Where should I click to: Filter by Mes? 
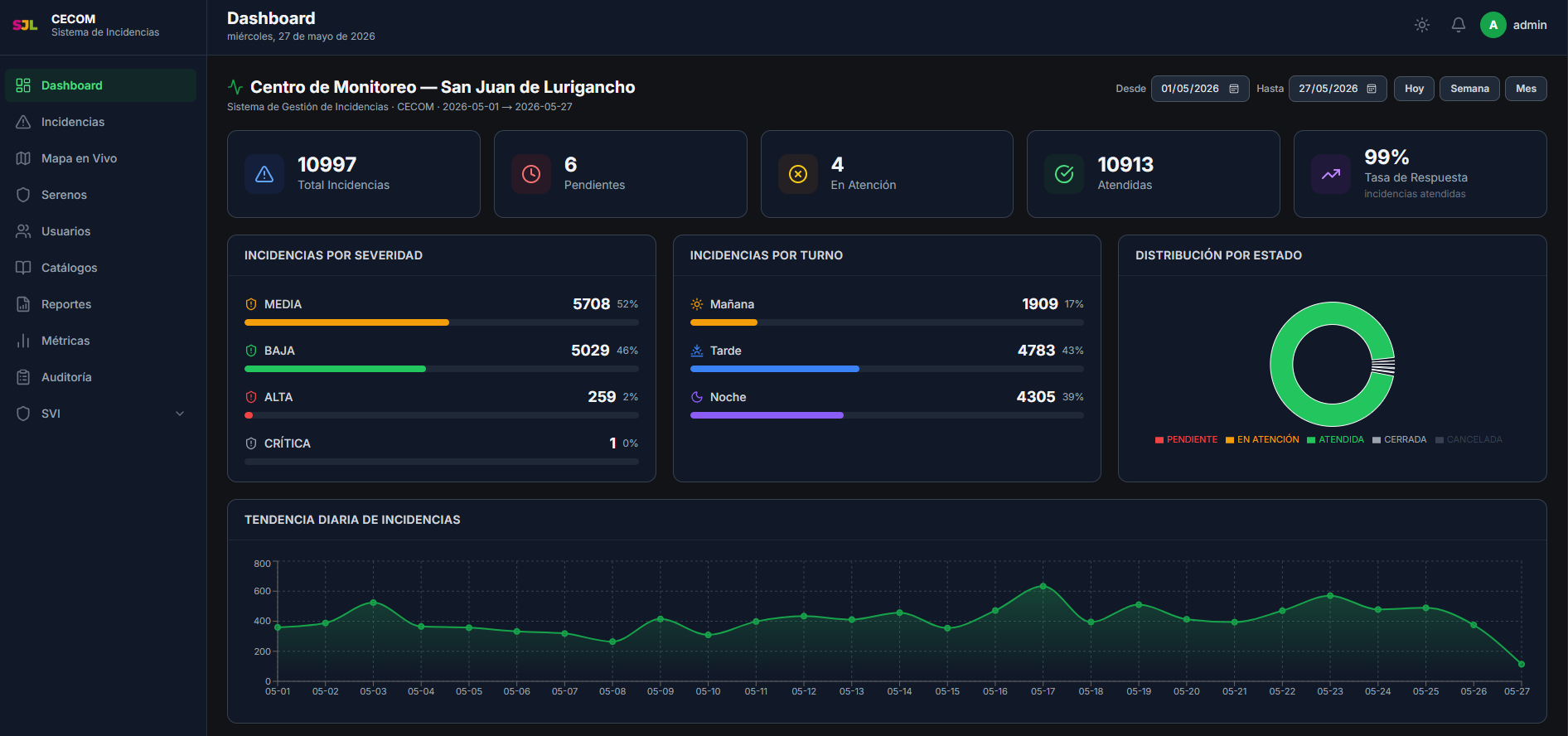pyautogui.click(x=1526, y=89)
